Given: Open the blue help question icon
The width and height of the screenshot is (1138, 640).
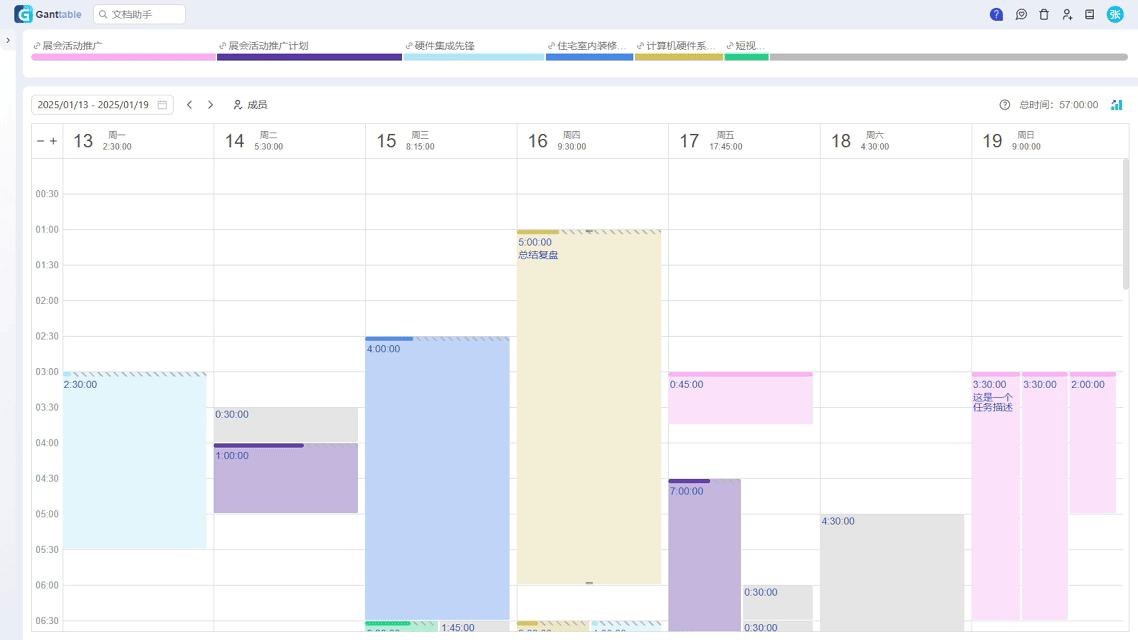Looking at the screenshot, I should click(x=996, y=15).
